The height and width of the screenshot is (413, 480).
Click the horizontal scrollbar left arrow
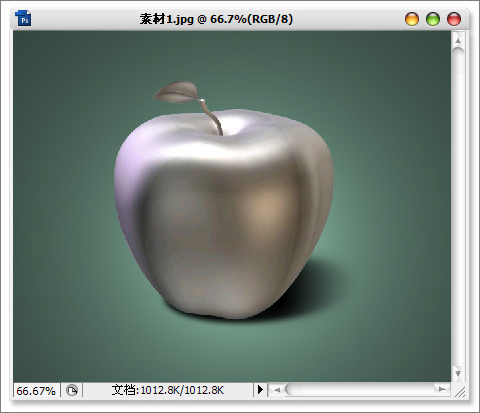(x=277, y=389)
